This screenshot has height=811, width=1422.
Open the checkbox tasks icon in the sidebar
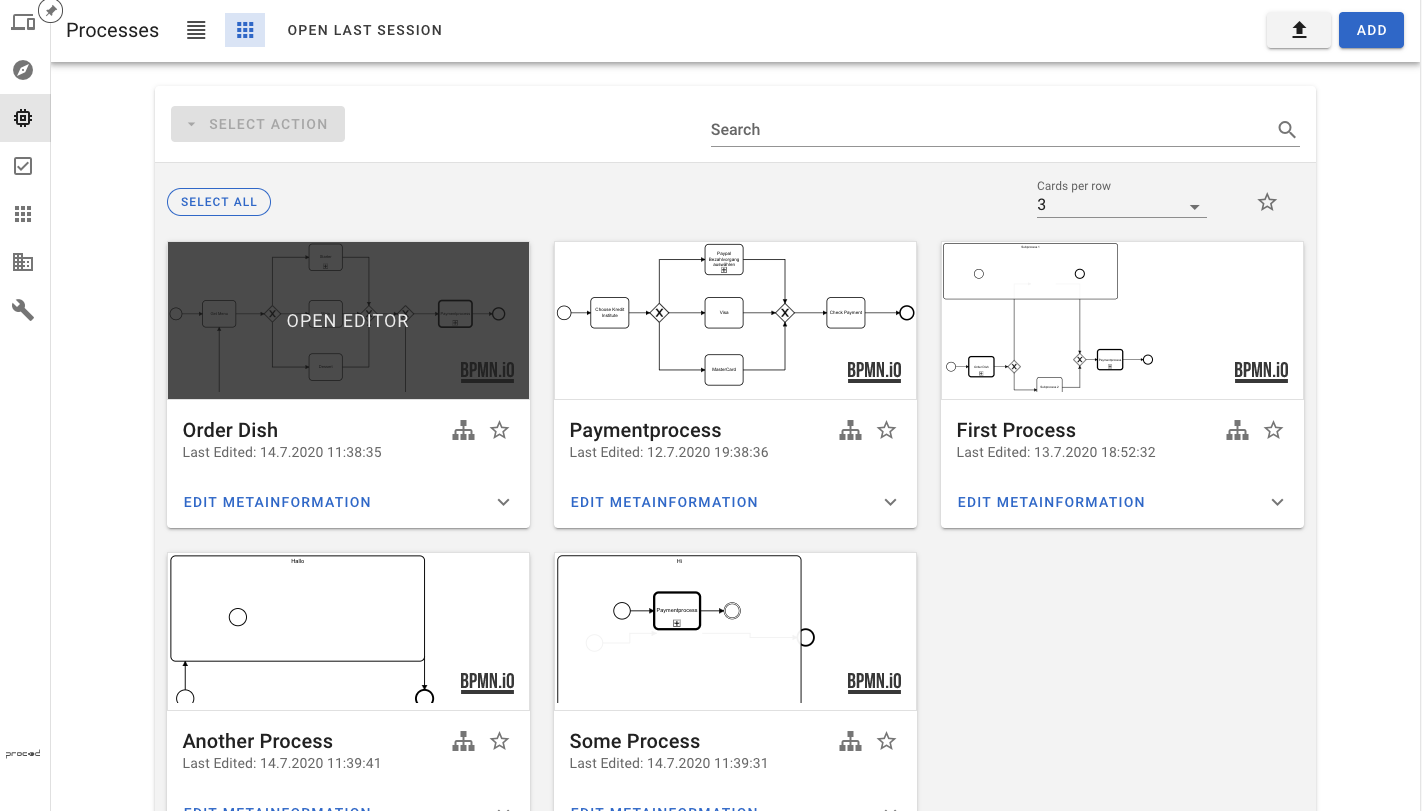coord(23,166)
